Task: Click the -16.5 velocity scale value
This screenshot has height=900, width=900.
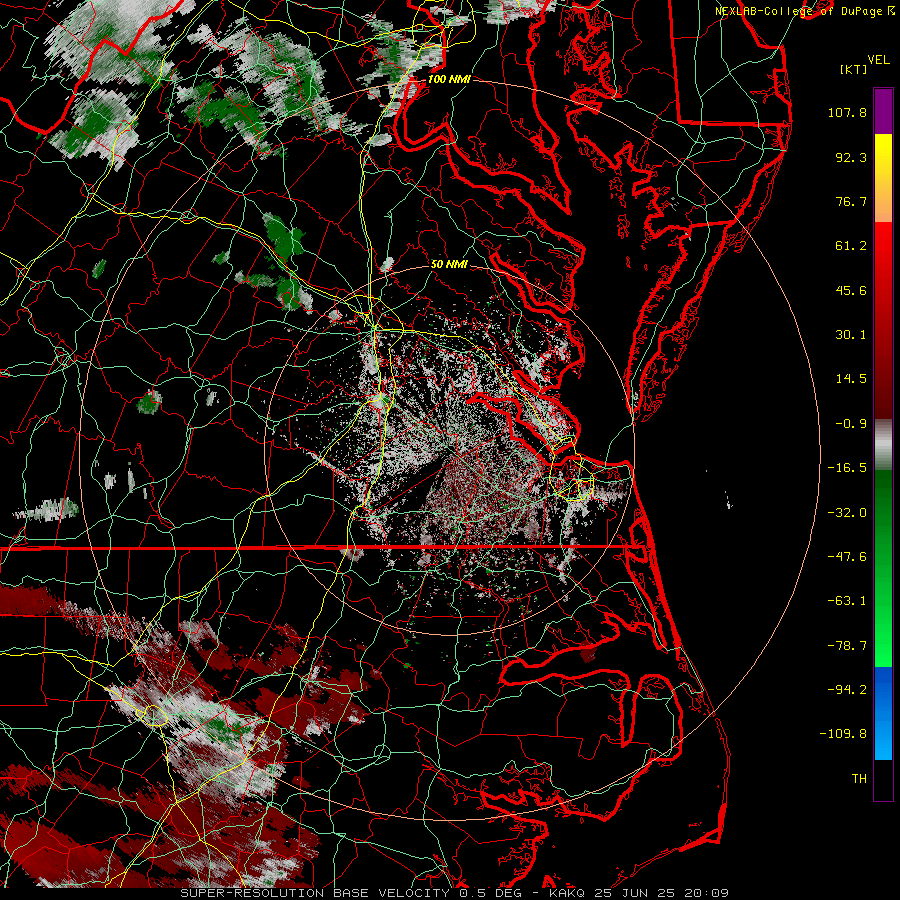Action: [847, 468]
